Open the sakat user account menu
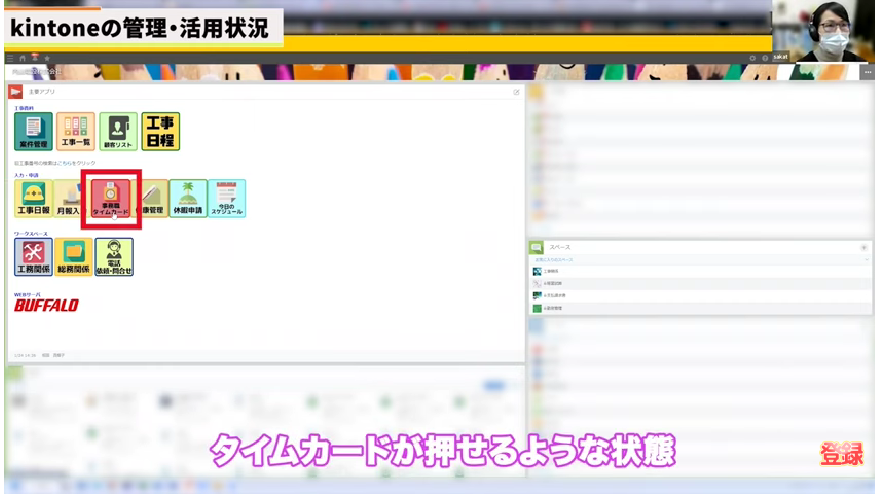The height and width of the screenshot is (497, 875). coord(781,57)
